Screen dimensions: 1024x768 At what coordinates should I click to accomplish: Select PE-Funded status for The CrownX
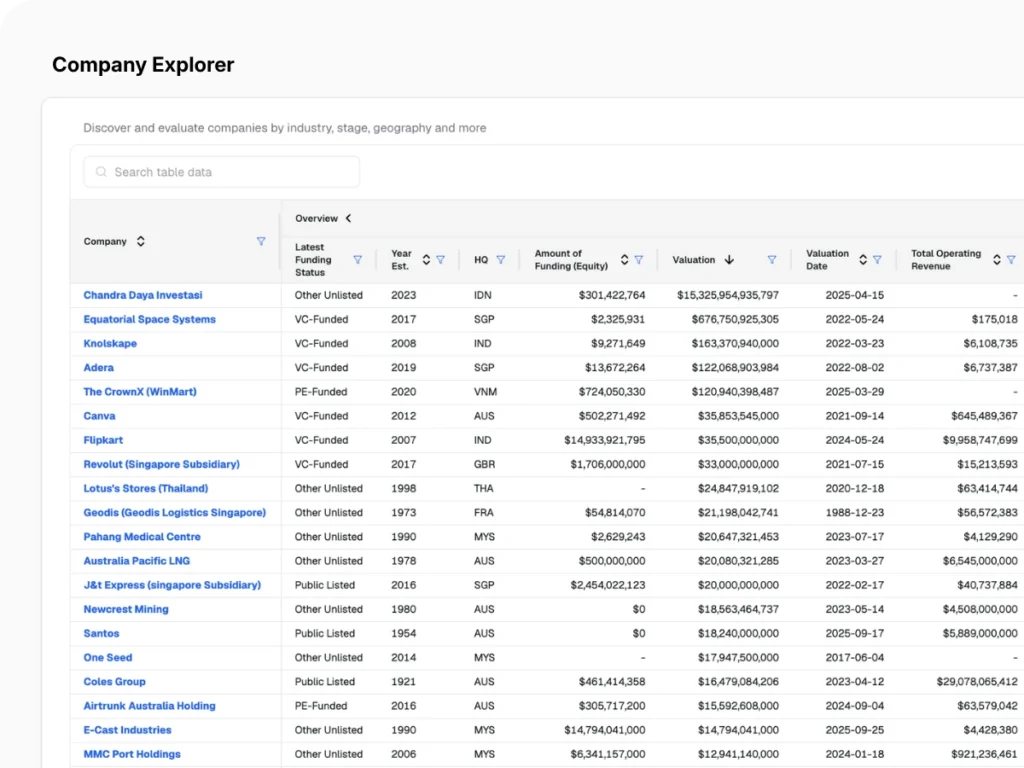point(321,392)
